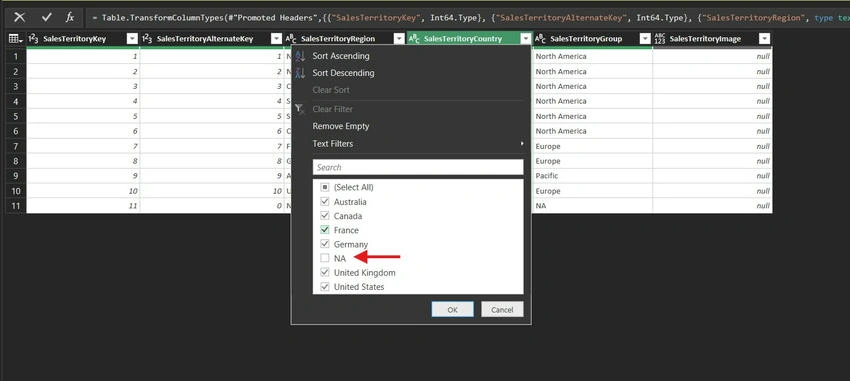Click Europe cell in row 10
The width and height of the screenshot is (850, 381).
(593, 191)
